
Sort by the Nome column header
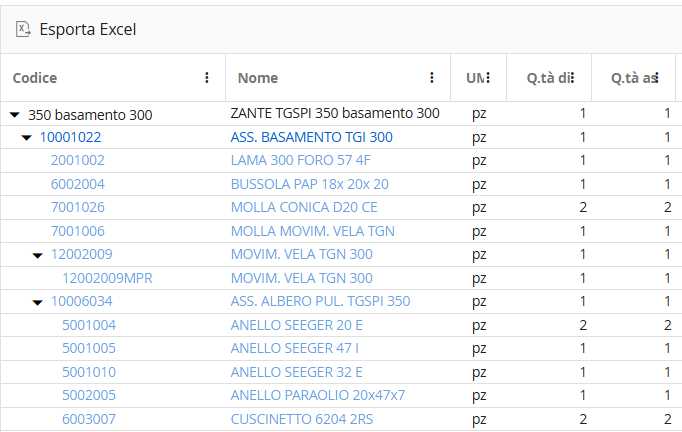(258, 78)
